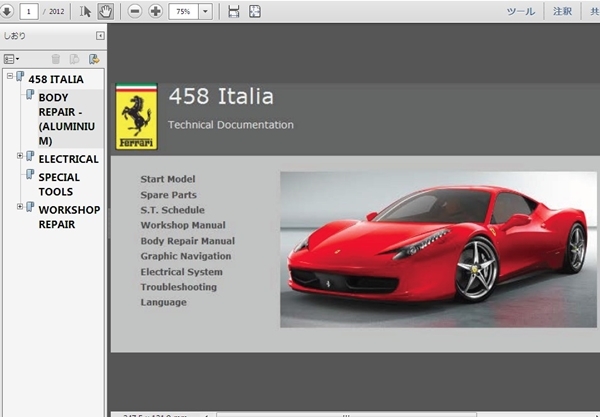The width and height of the screenshot is (600, 417).
Task: Click the fit width scrolling icon
Action: [233, 11]
